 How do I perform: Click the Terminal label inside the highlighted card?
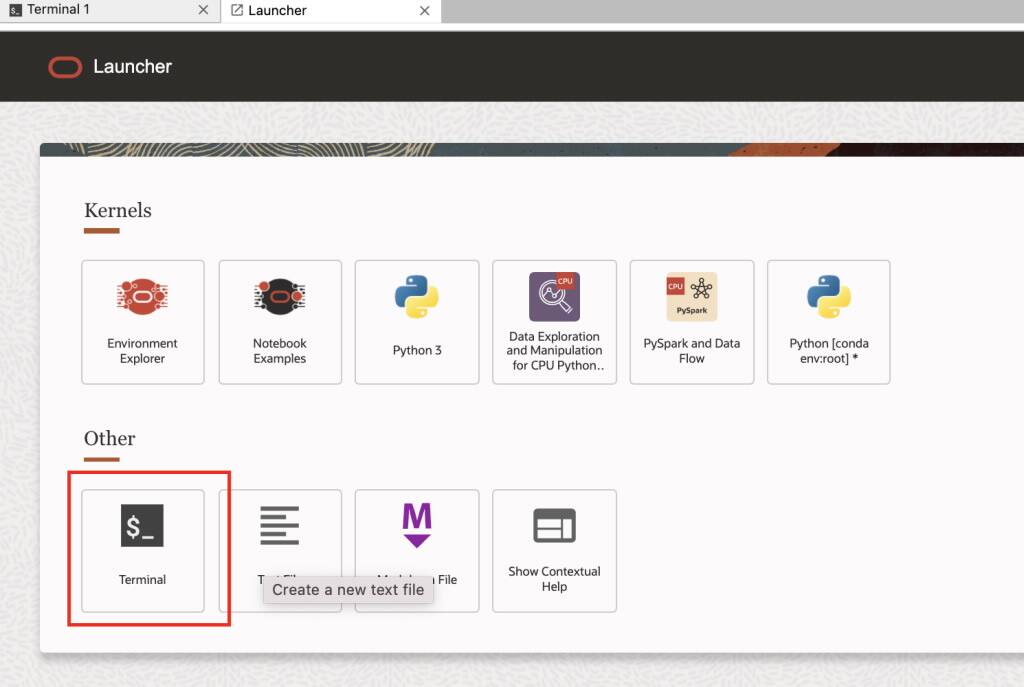click(142, 579)
